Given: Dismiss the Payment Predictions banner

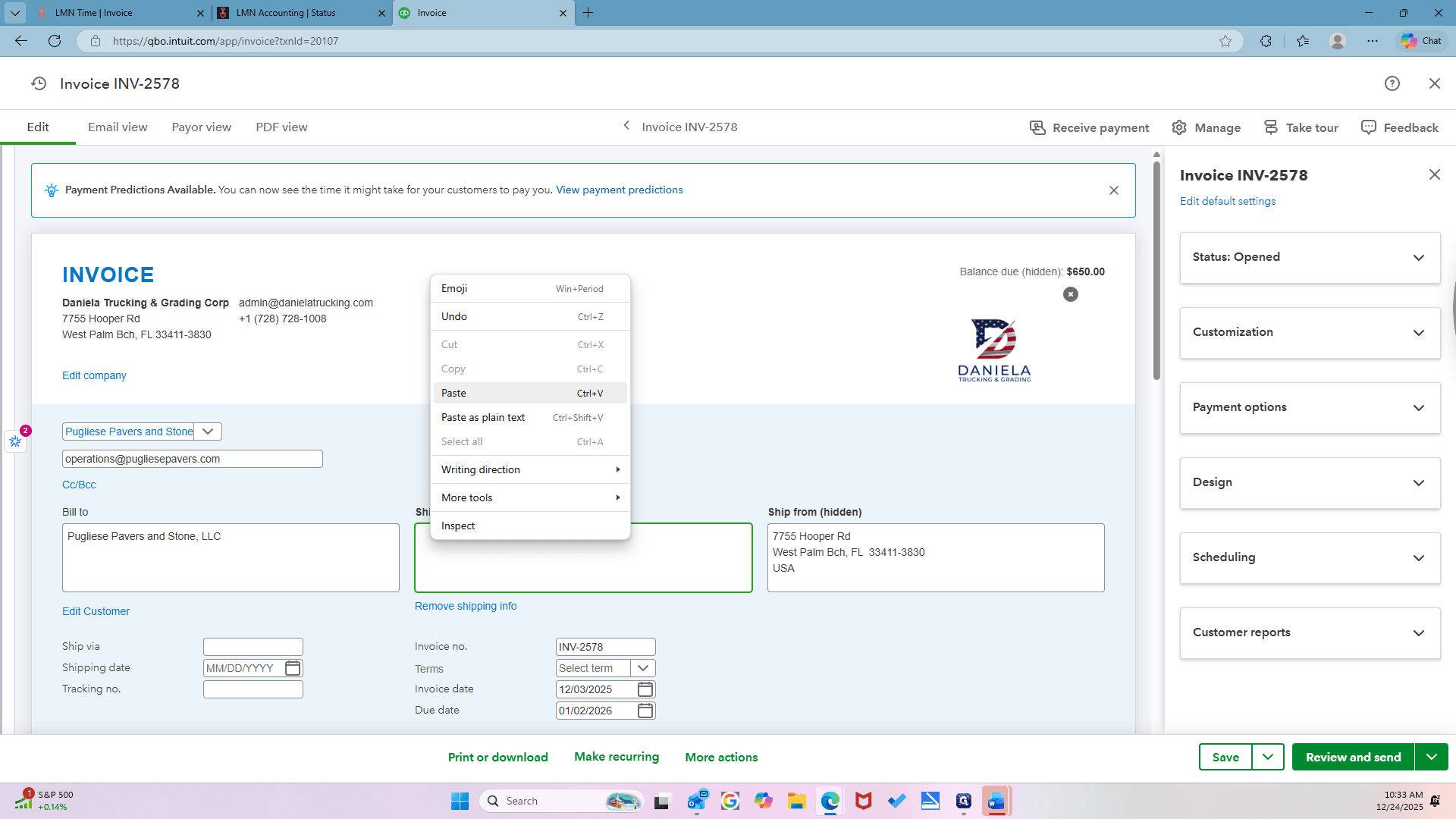Looking at the screenshot, I should click(x=1114, y=190).
